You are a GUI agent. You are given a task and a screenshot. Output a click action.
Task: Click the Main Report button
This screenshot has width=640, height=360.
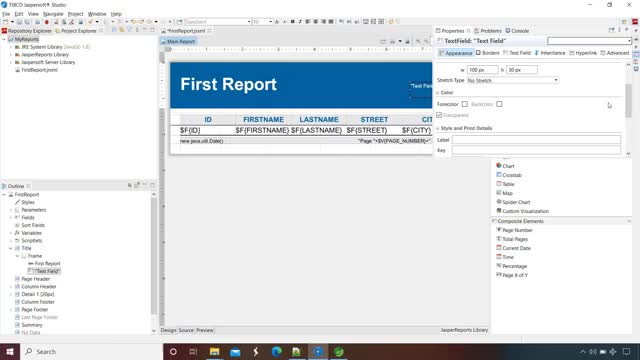(178, 41)
